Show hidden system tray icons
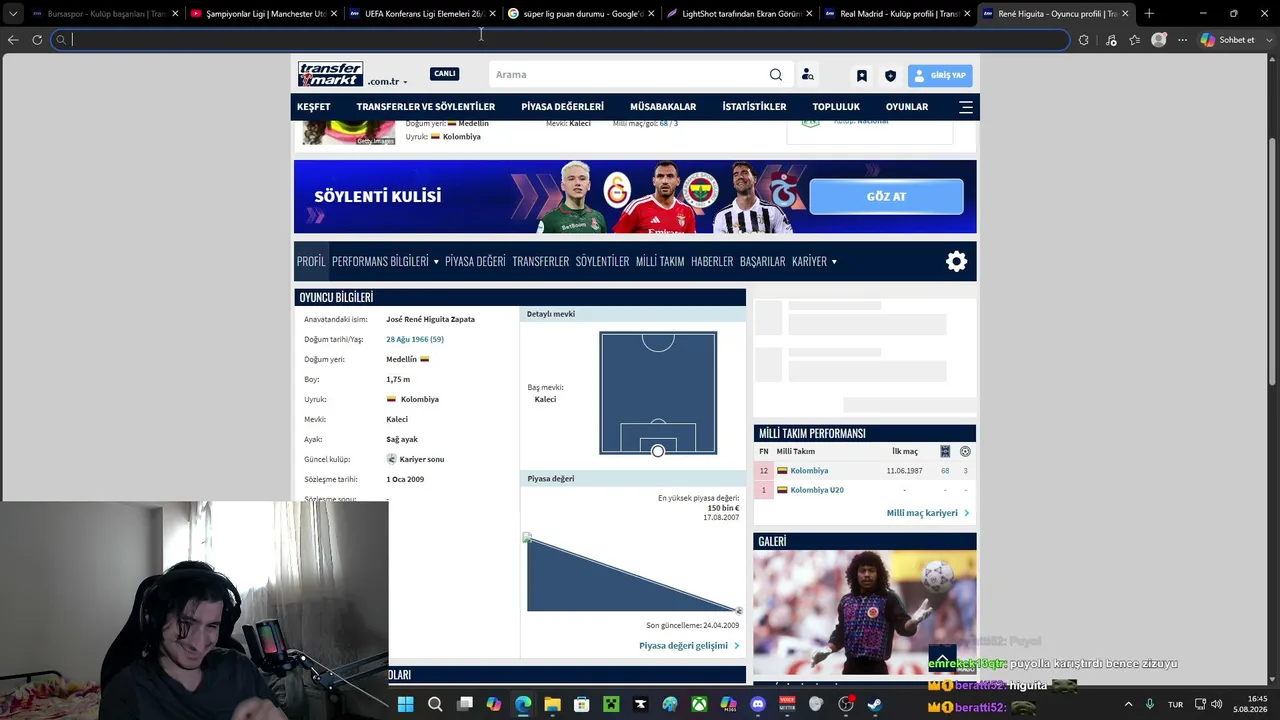Viewport: 1280px width, 720px height. 1128,704
